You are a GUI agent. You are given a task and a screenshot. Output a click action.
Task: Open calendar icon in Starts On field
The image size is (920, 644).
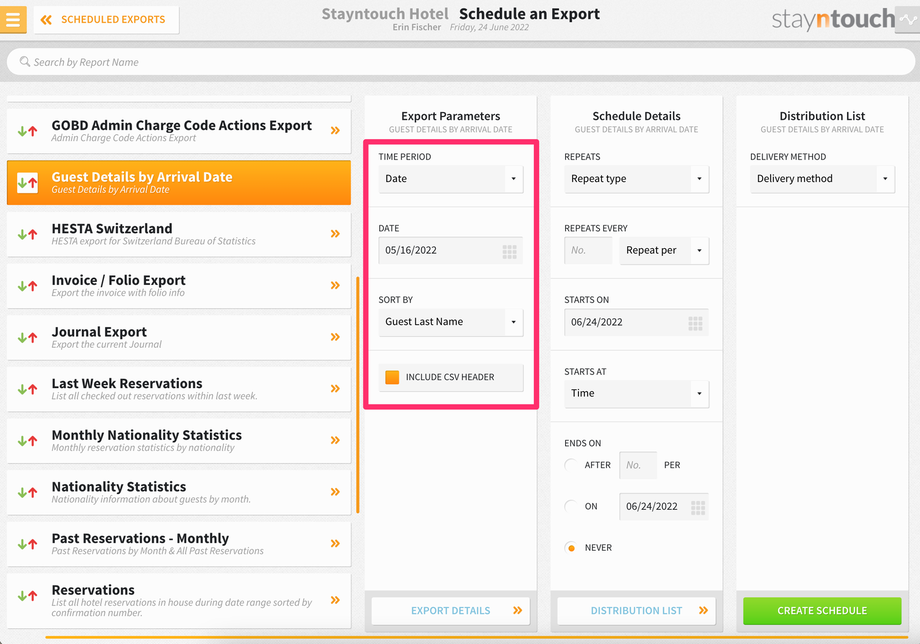(695, 324)
